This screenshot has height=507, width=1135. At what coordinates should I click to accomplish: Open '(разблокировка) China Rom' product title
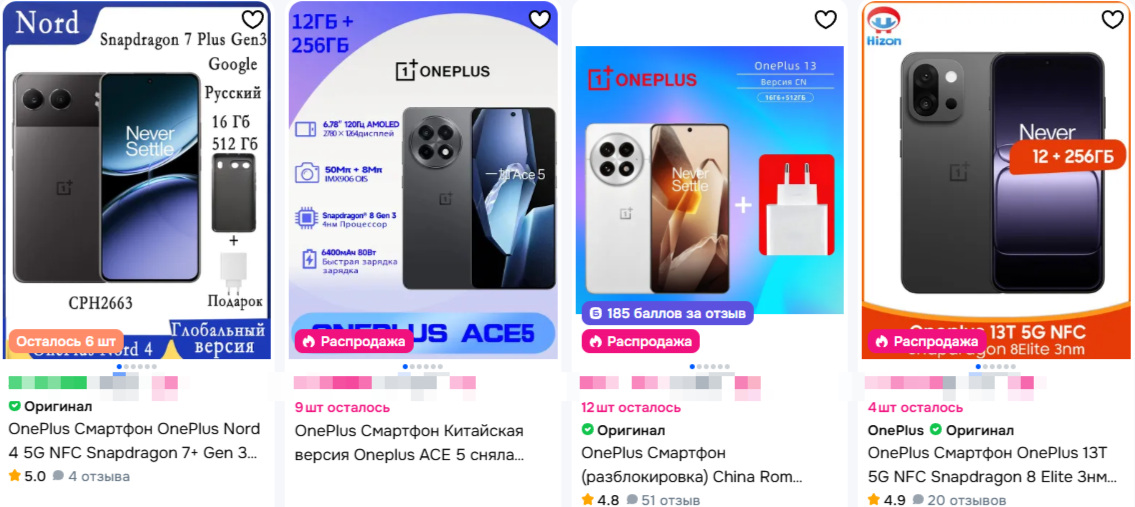point(692,465)
